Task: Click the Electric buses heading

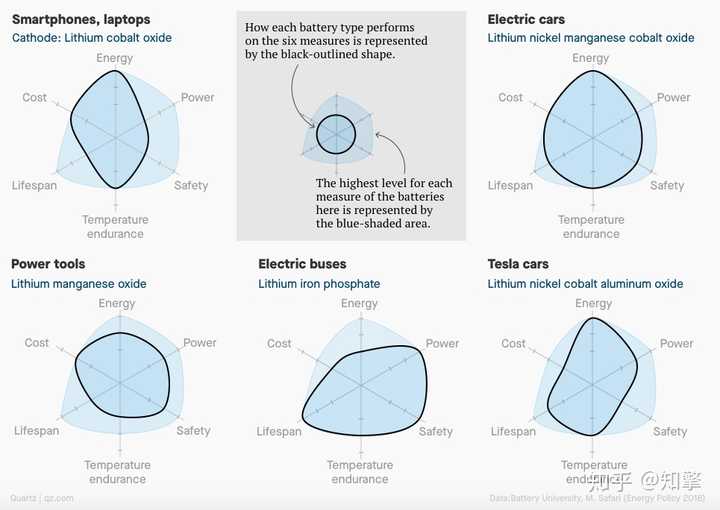Action: tap(302, 264)
